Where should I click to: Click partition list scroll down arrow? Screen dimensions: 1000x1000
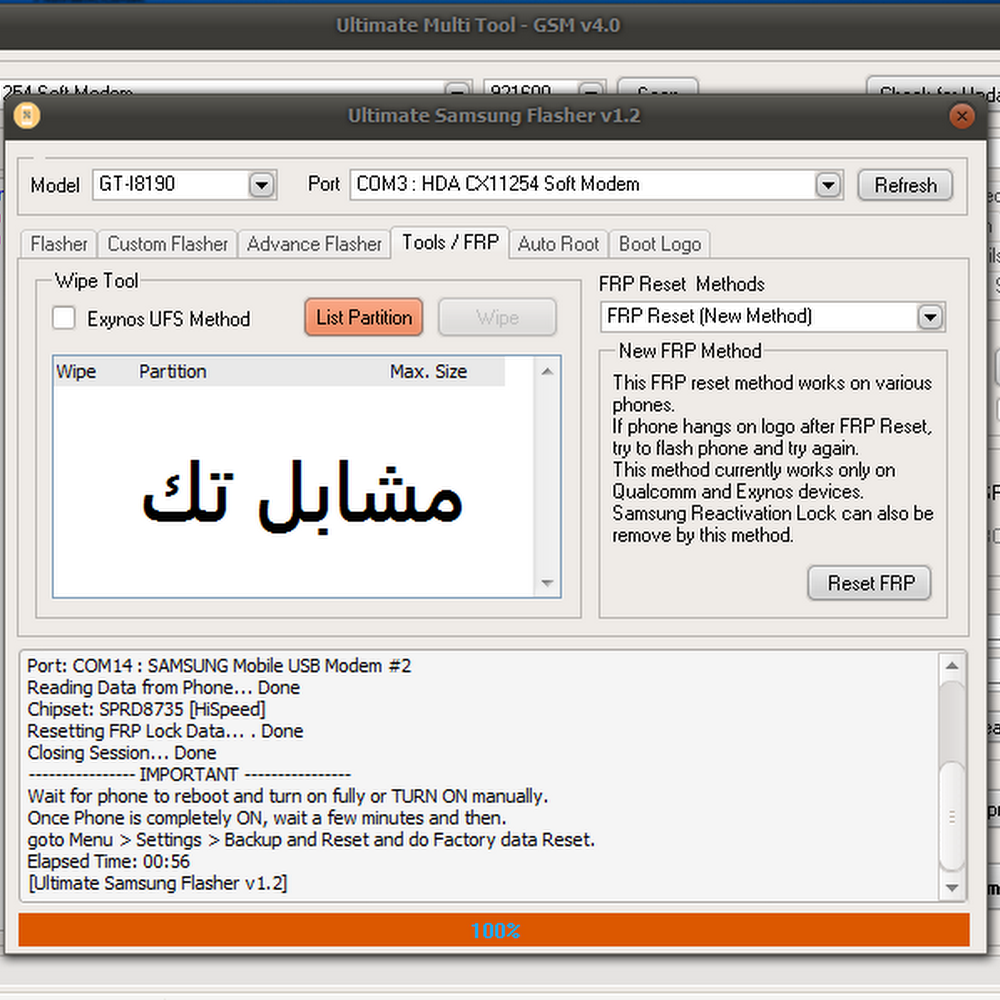pos(547,582)
